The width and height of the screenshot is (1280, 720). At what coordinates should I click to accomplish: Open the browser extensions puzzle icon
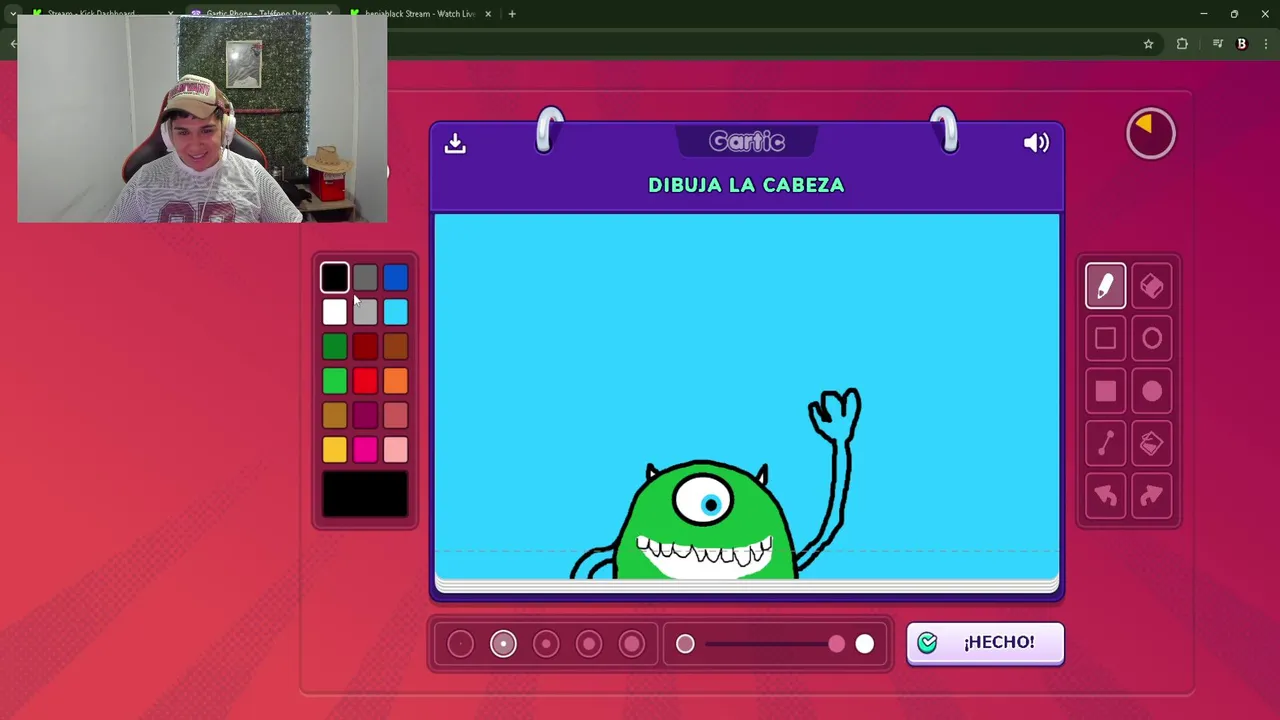tap(1182, 44)
